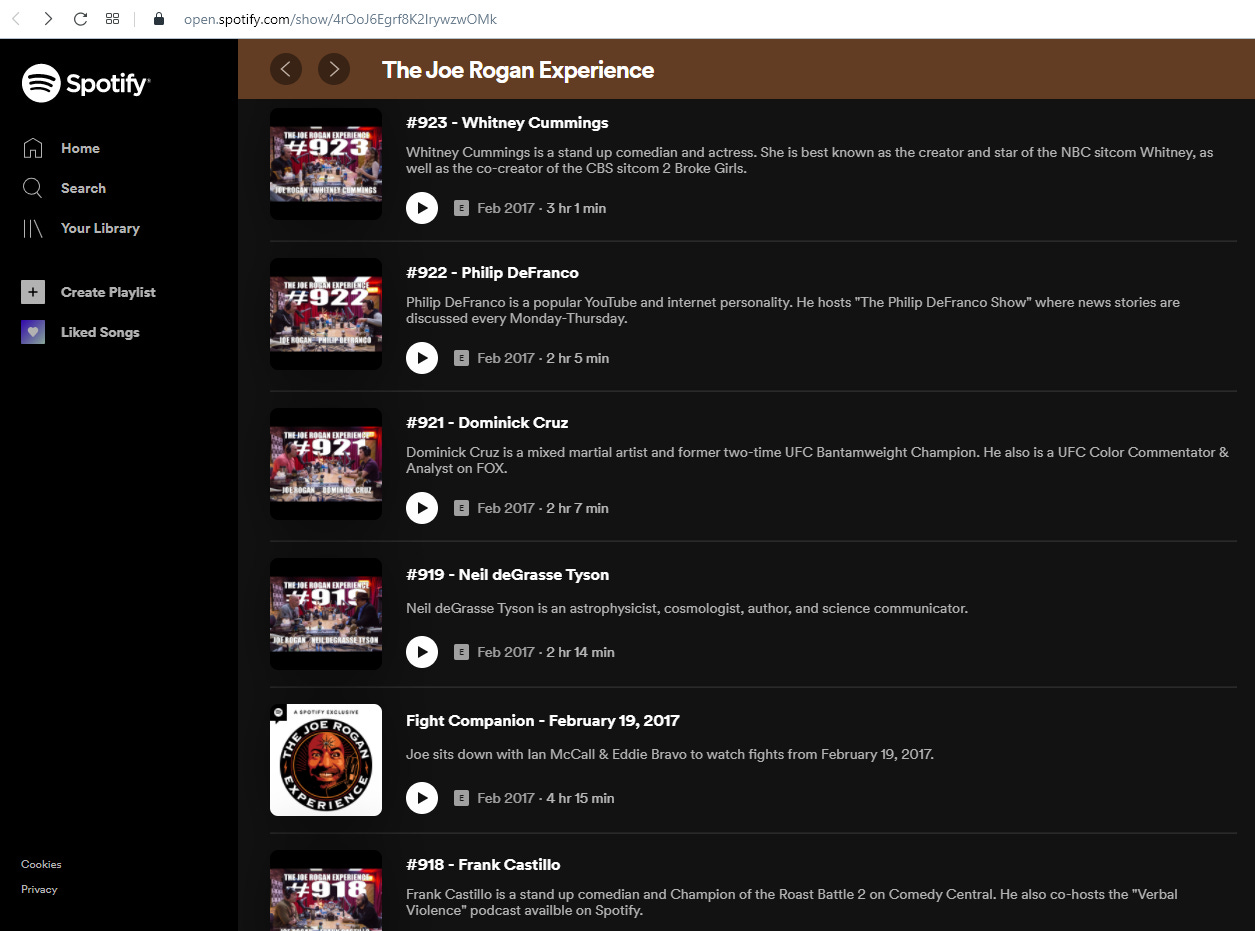
Task: Reload the page with browser refresh
Action: [x=81, y=19]
